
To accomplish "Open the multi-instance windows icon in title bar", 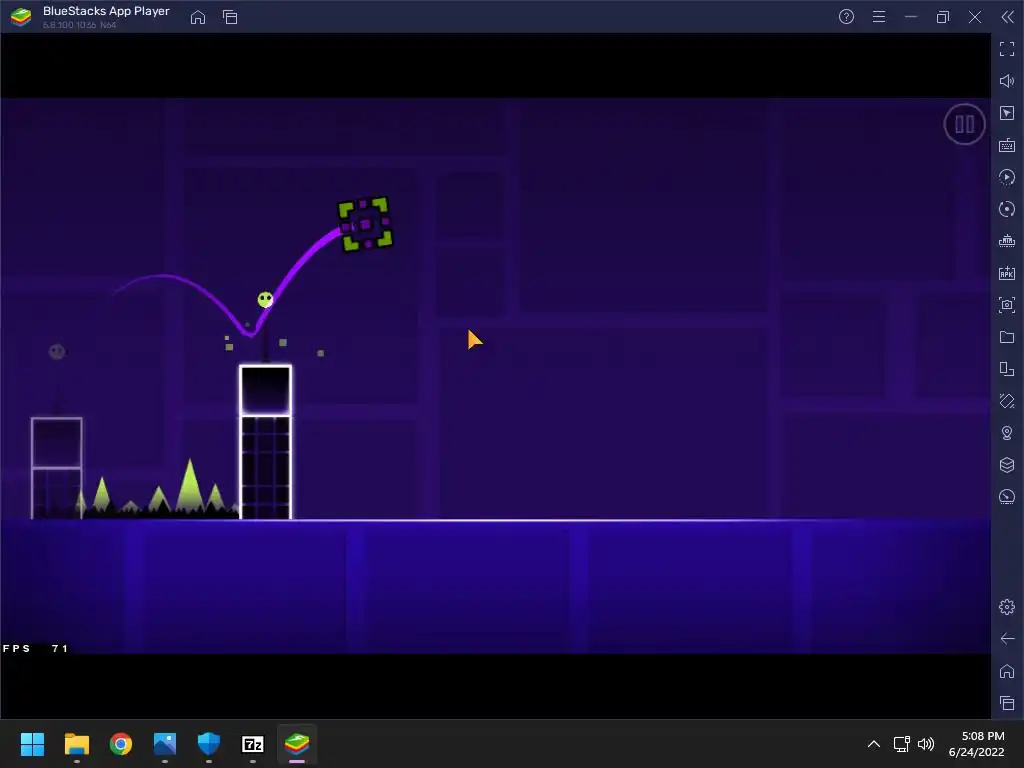I will tap(230, 17).
